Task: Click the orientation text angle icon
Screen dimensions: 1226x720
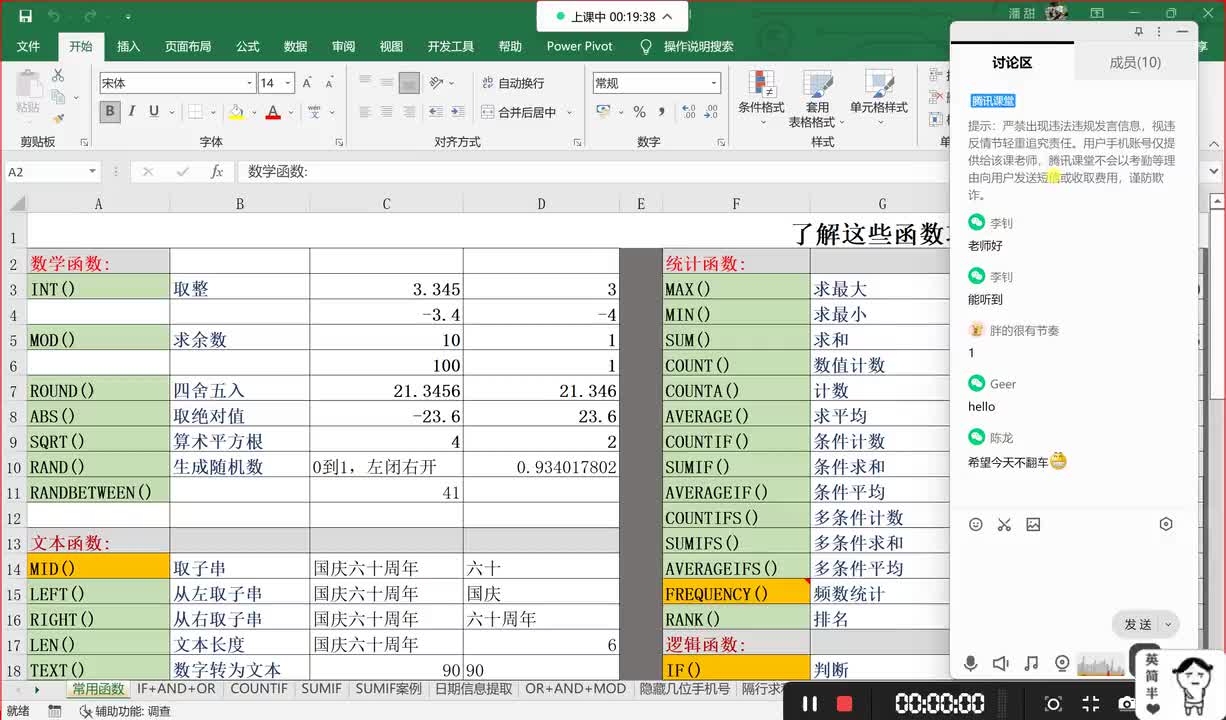Action: click(436, 83)
